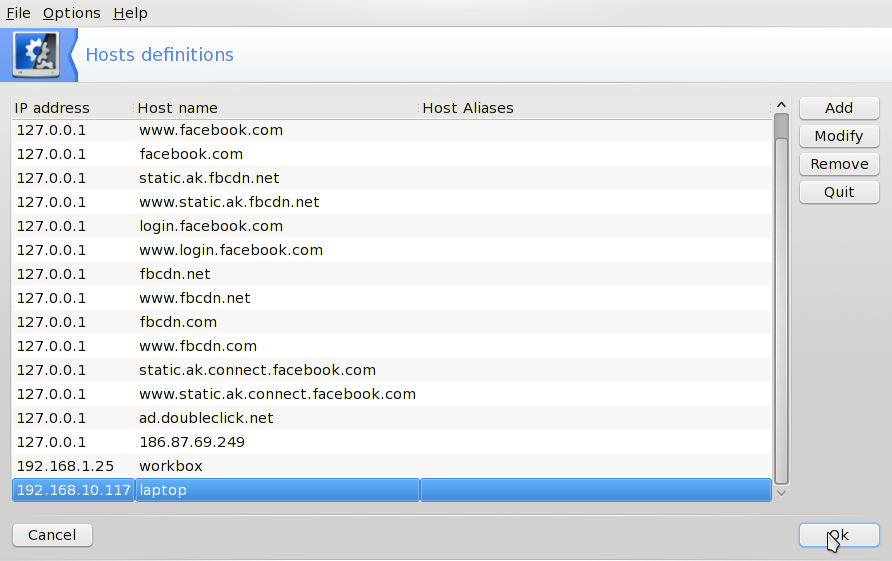Click the Remove button
This screenshot has width=892, height=561.
(x=838, y=164)
